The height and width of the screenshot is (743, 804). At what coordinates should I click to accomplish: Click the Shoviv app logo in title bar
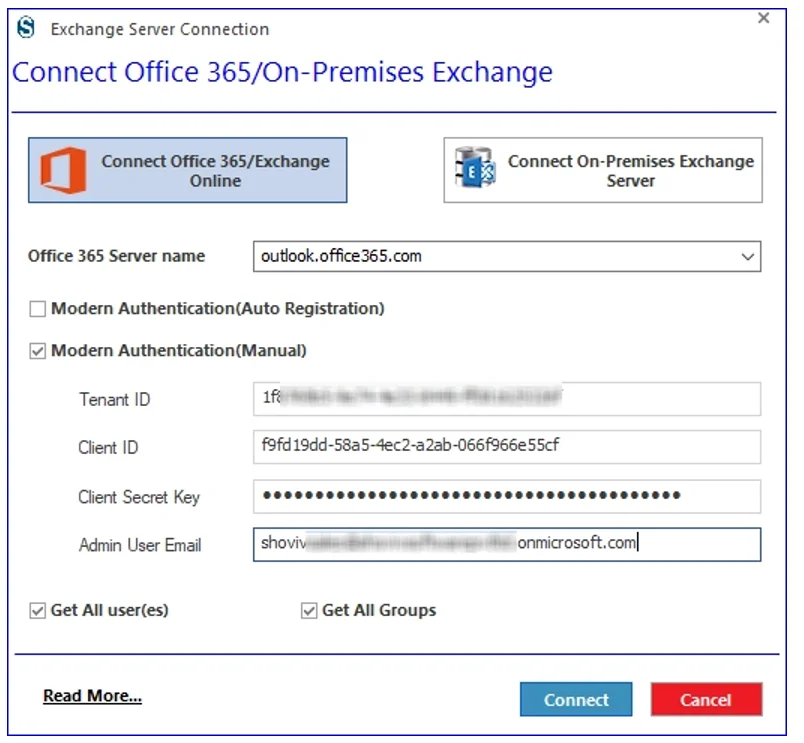pos(26,28)
